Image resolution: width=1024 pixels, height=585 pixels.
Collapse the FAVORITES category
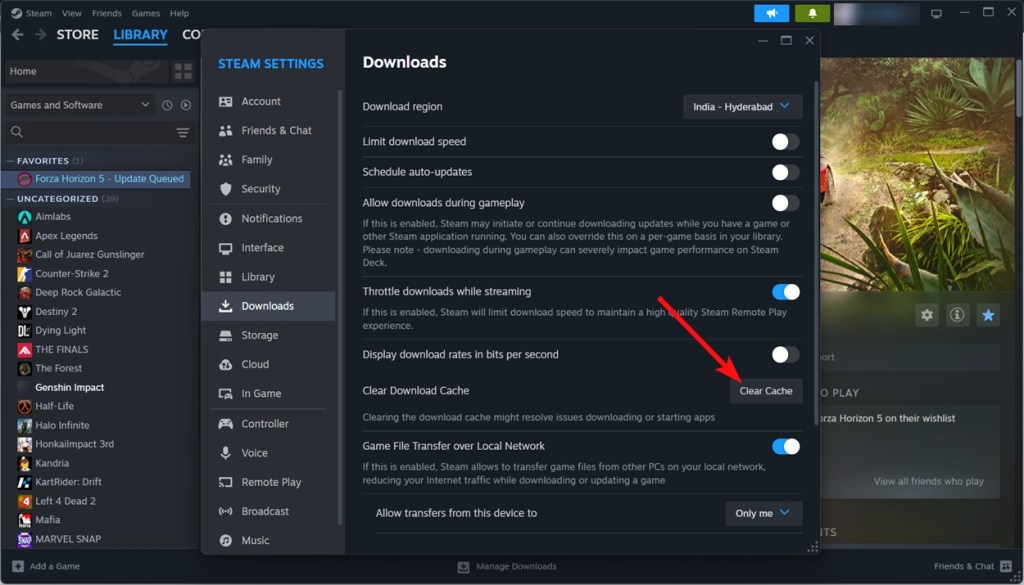pyautogui.click(x=10, y=161)
